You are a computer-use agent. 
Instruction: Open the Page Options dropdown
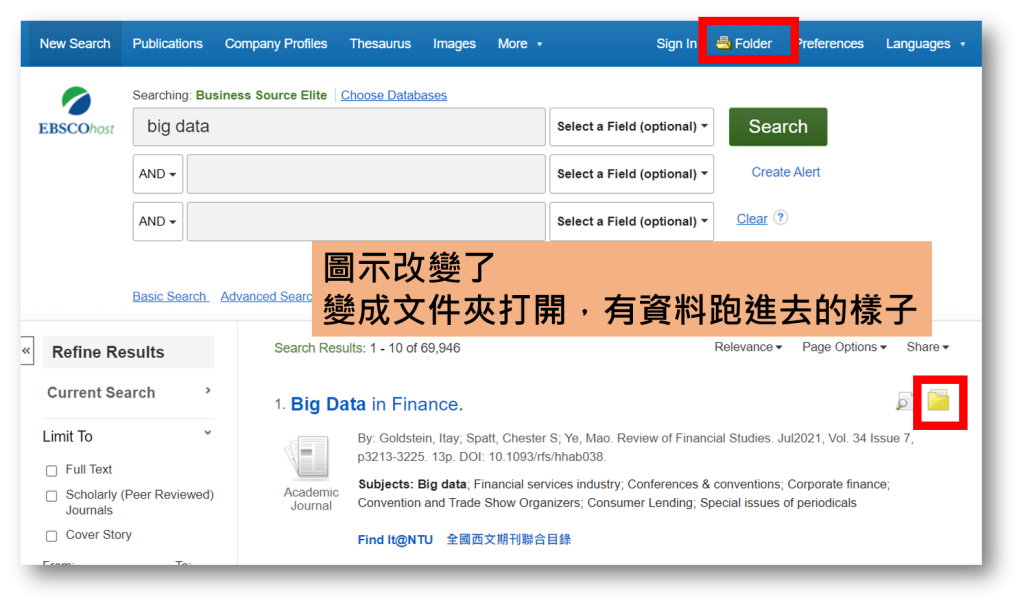(x=844, y=347)
